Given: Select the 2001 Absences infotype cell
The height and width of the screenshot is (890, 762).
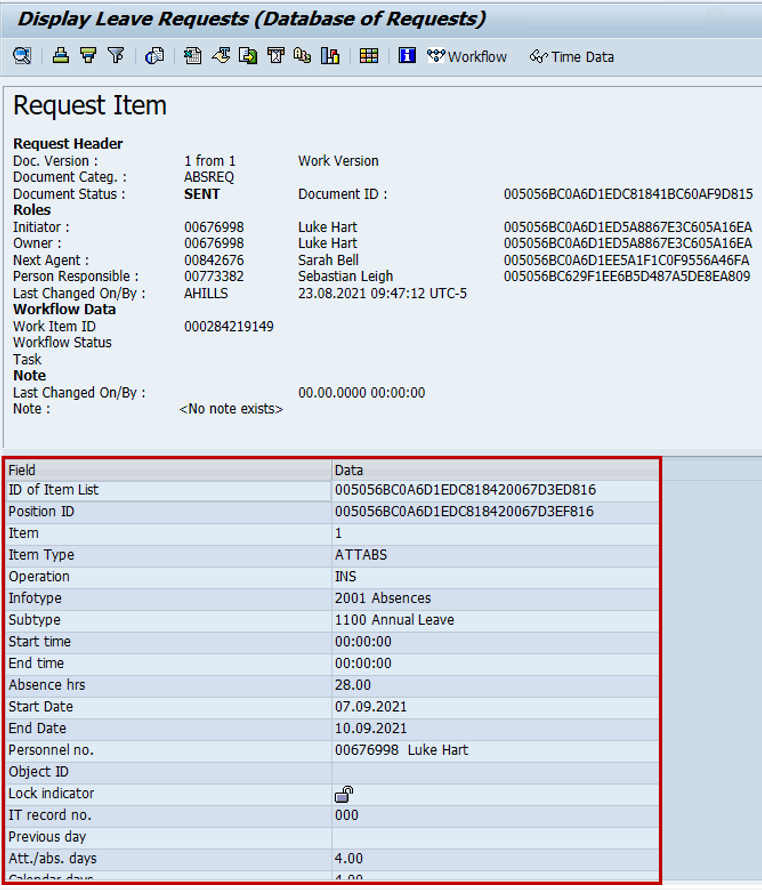Looking at the screenshot, I should [x=495, y=598].
